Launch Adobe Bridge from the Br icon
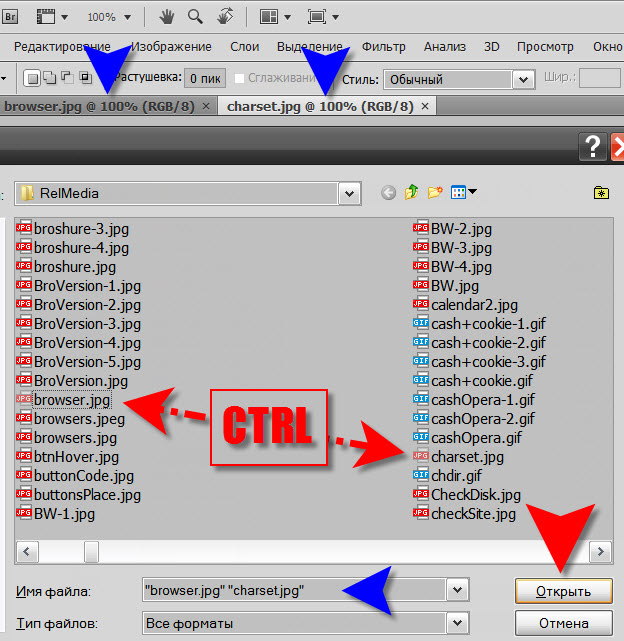Image resolution: width=624 pixels, height=641 pixels. [10, 17]
